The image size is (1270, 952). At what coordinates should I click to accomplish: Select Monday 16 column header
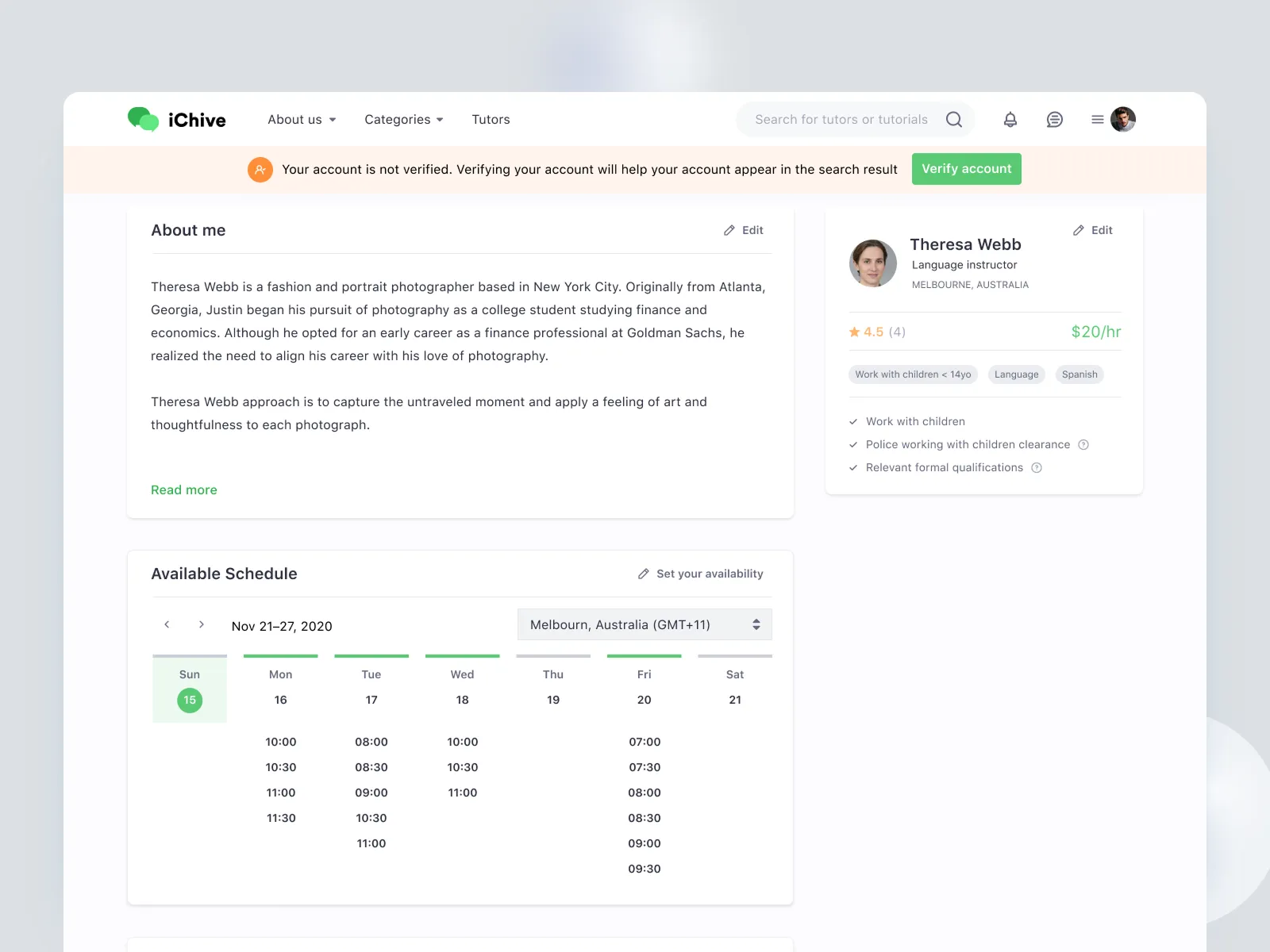click(281, 687)
